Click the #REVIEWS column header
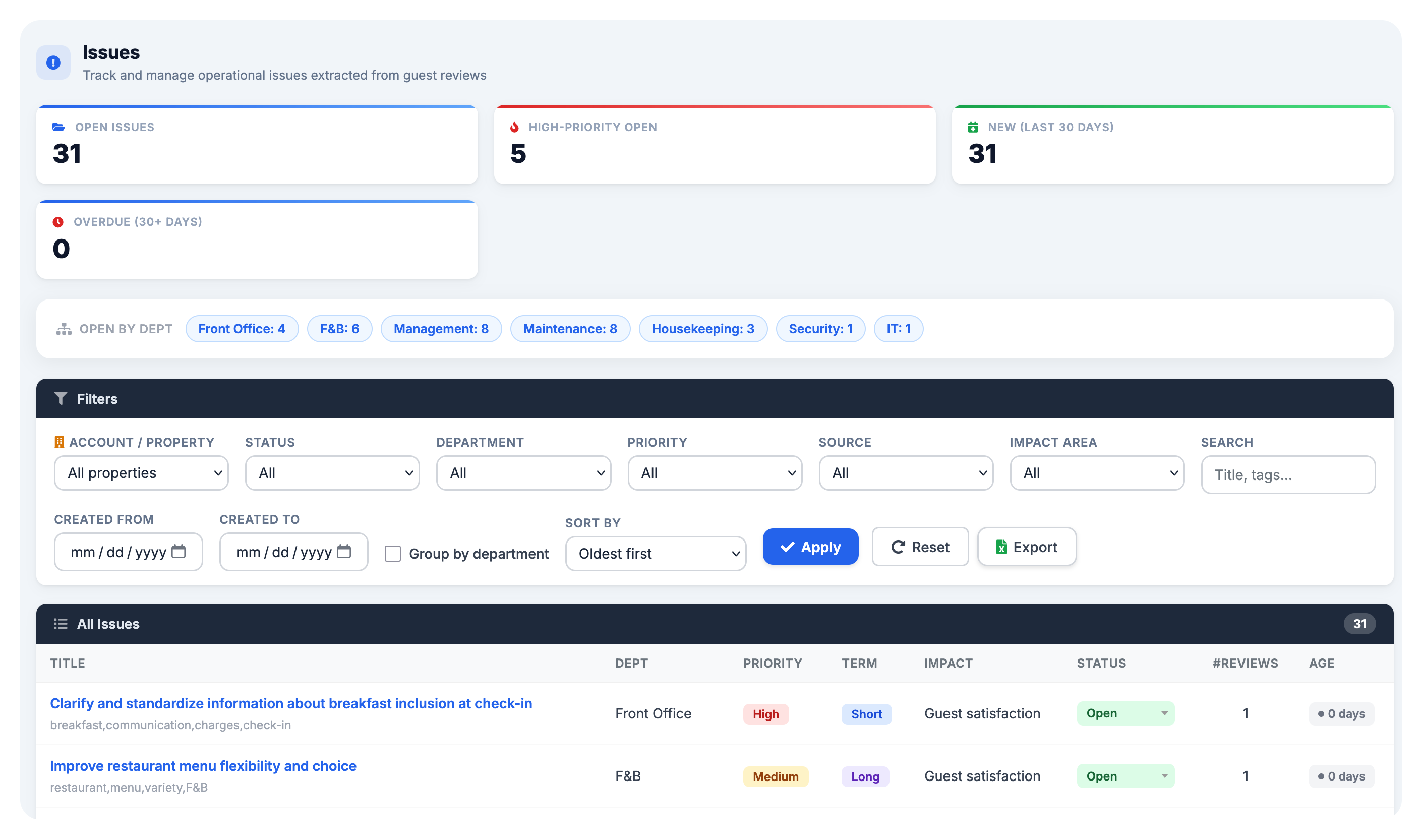Image resolution: width=1422 pixels, height=840 pixels. [1245, 664]
